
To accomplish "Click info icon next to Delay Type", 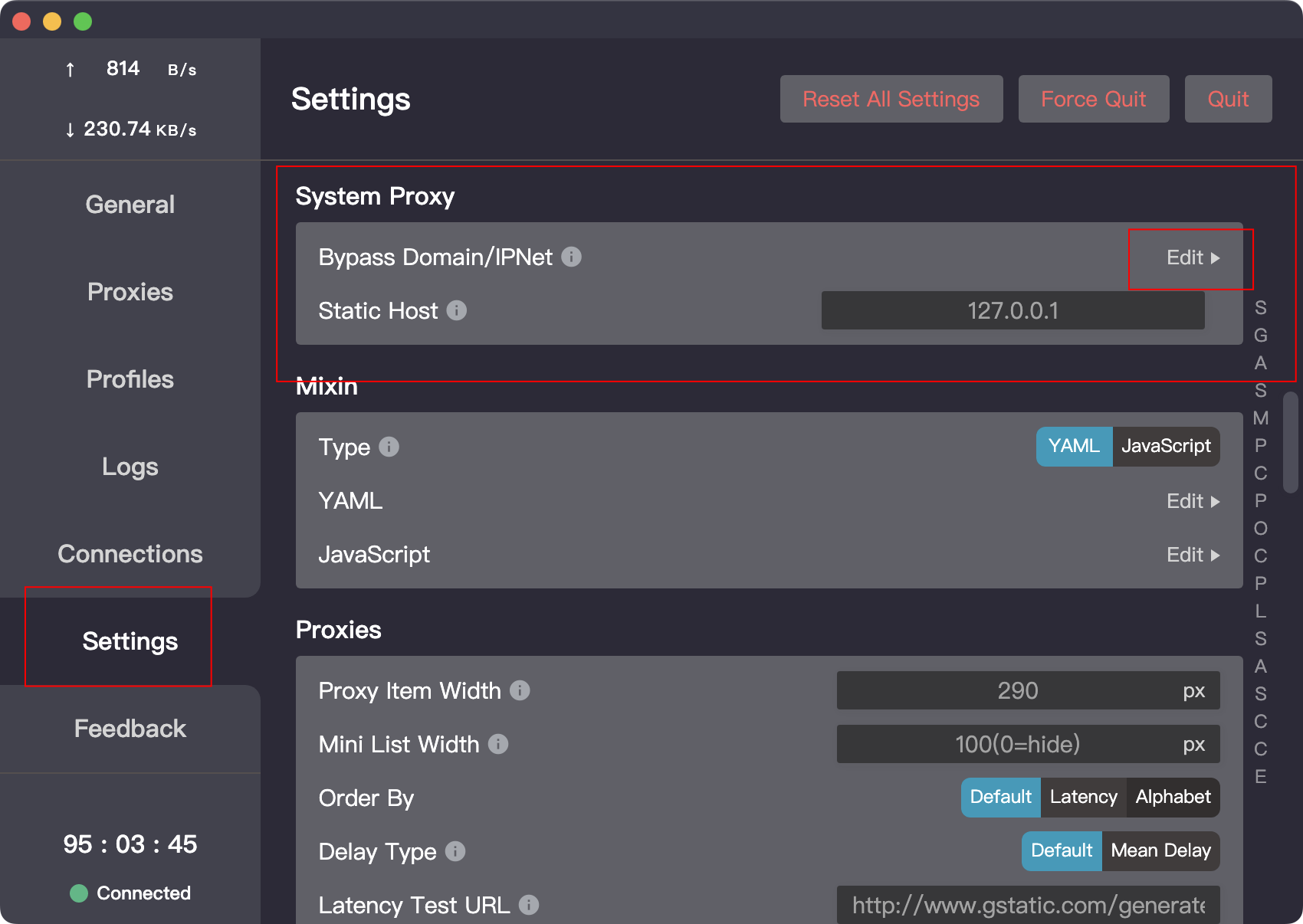I will (x=455, y=851).
